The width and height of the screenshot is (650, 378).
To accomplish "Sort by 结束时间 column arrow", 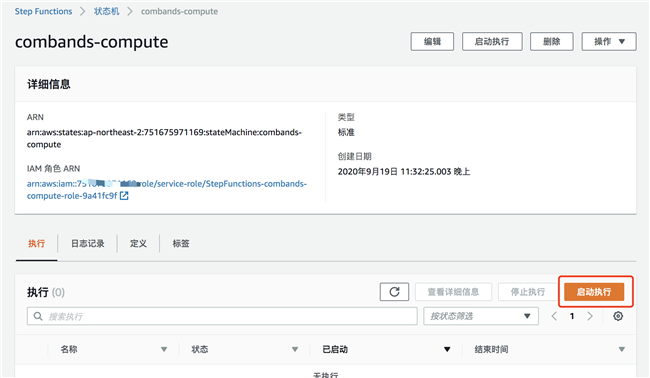I will 622,349.
